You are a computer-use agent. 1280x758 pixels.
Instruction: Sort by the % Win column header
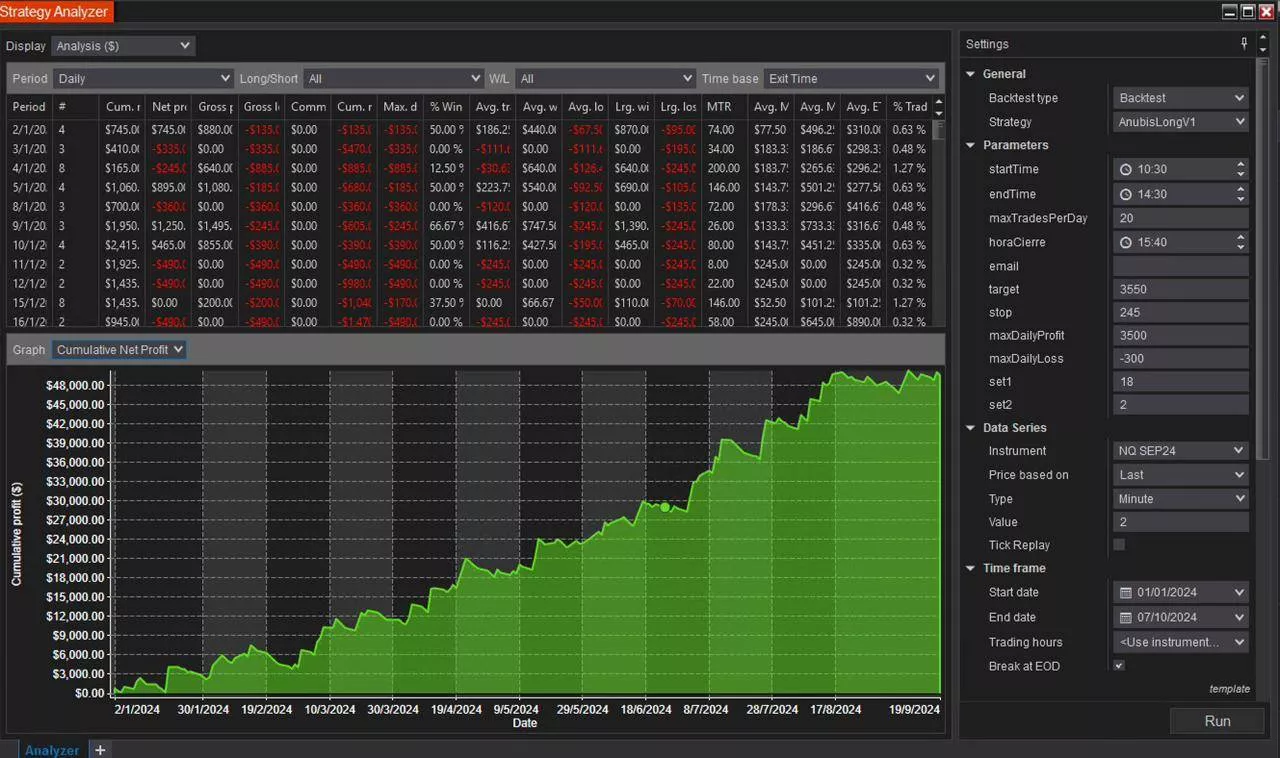pos(446,106)
